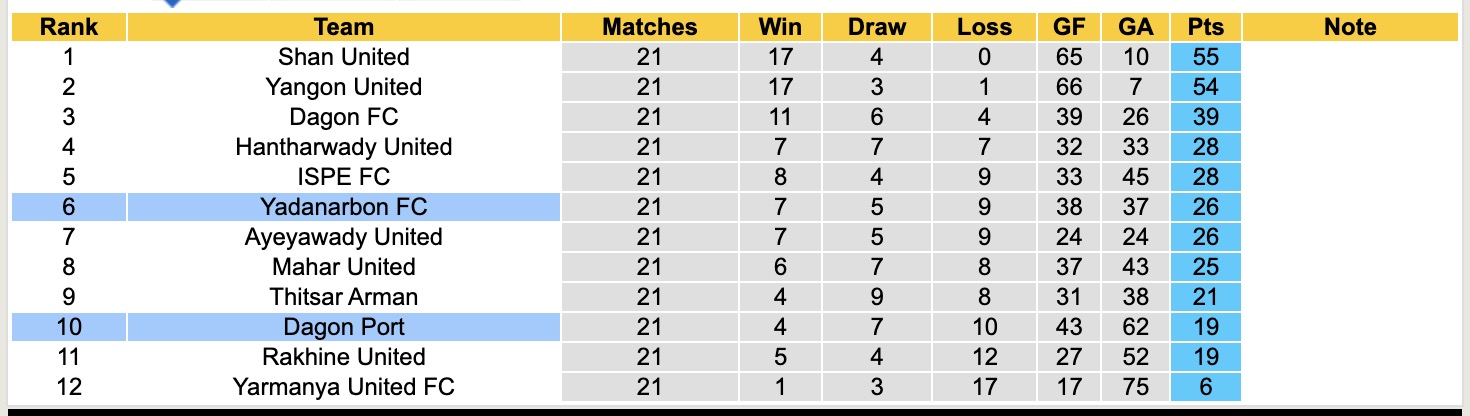Open Mahar United team link
This screenshot has height=416, width=1470.
pos(343,267)
